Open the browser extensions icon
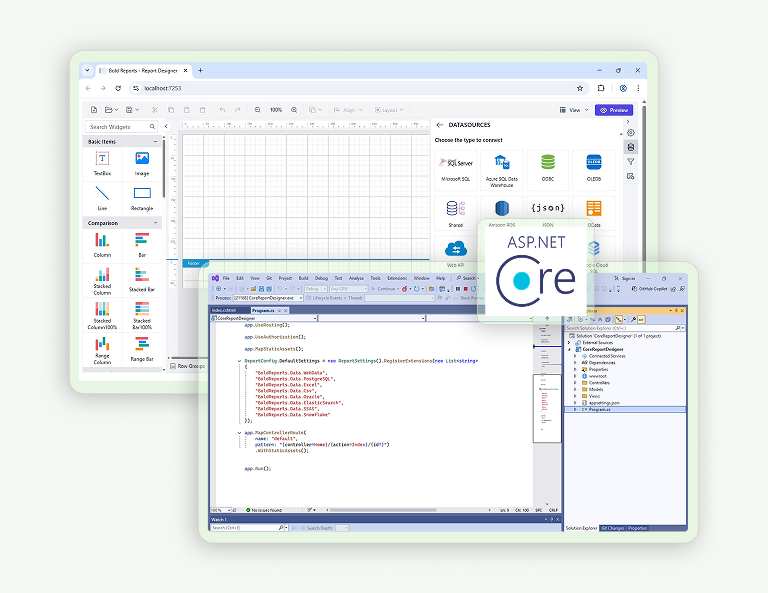 [601, 88]
